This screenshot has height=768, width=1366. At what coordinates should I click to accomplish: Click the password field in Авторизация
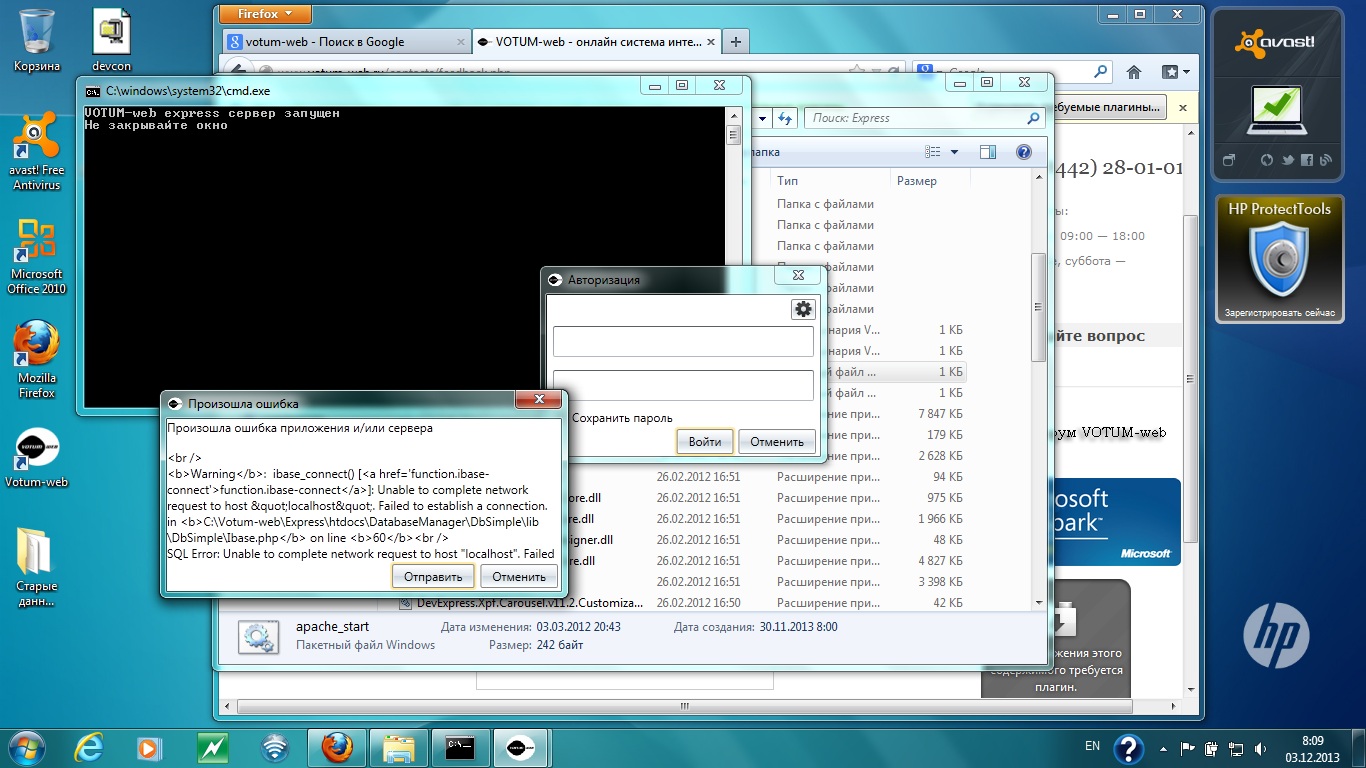(683, 386)
